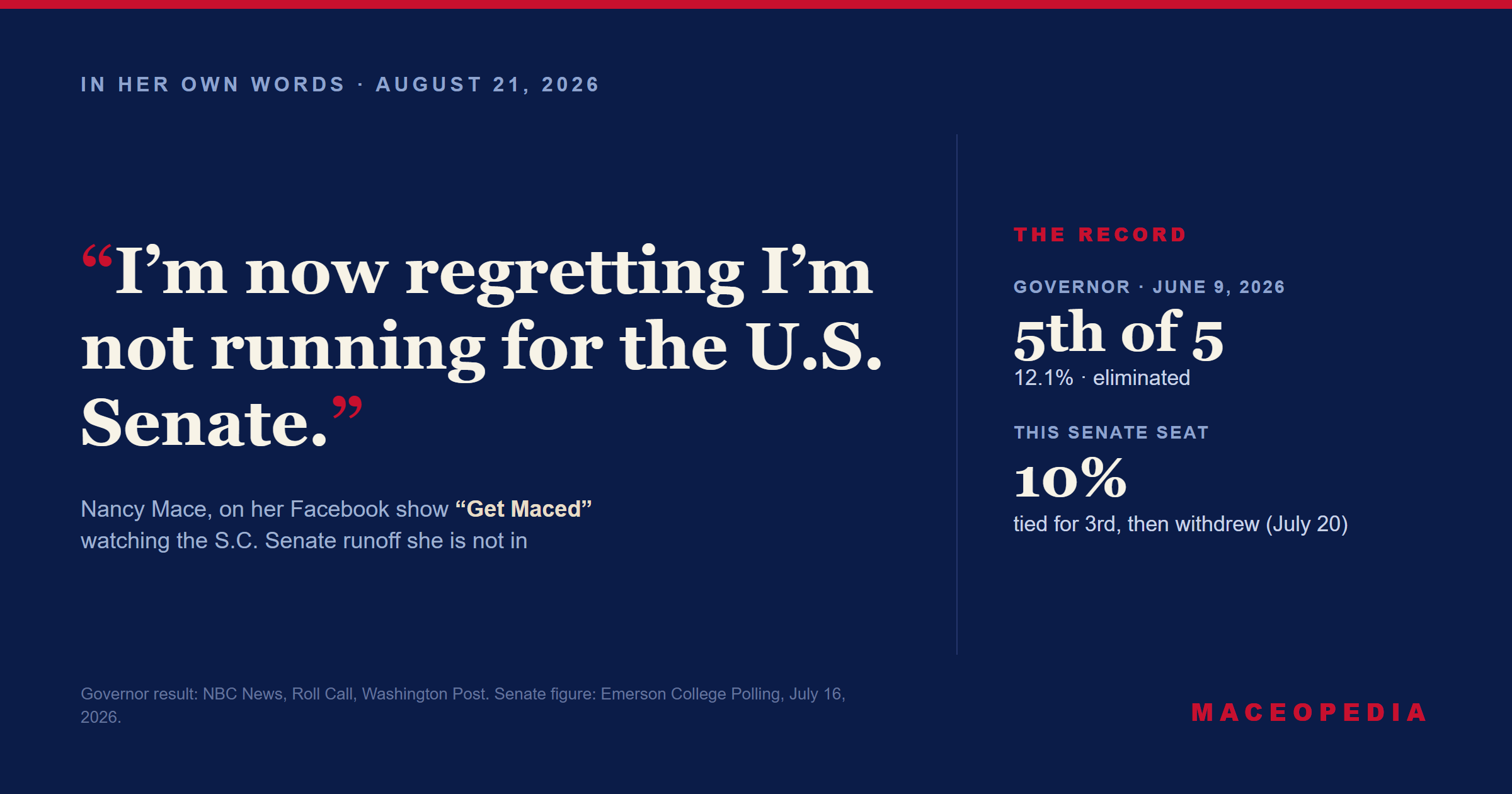Viewport: 1512px width, 794px height.
Task: Click the "IN HER OWN WORDS" header
Action: click(x=213, y=84)
